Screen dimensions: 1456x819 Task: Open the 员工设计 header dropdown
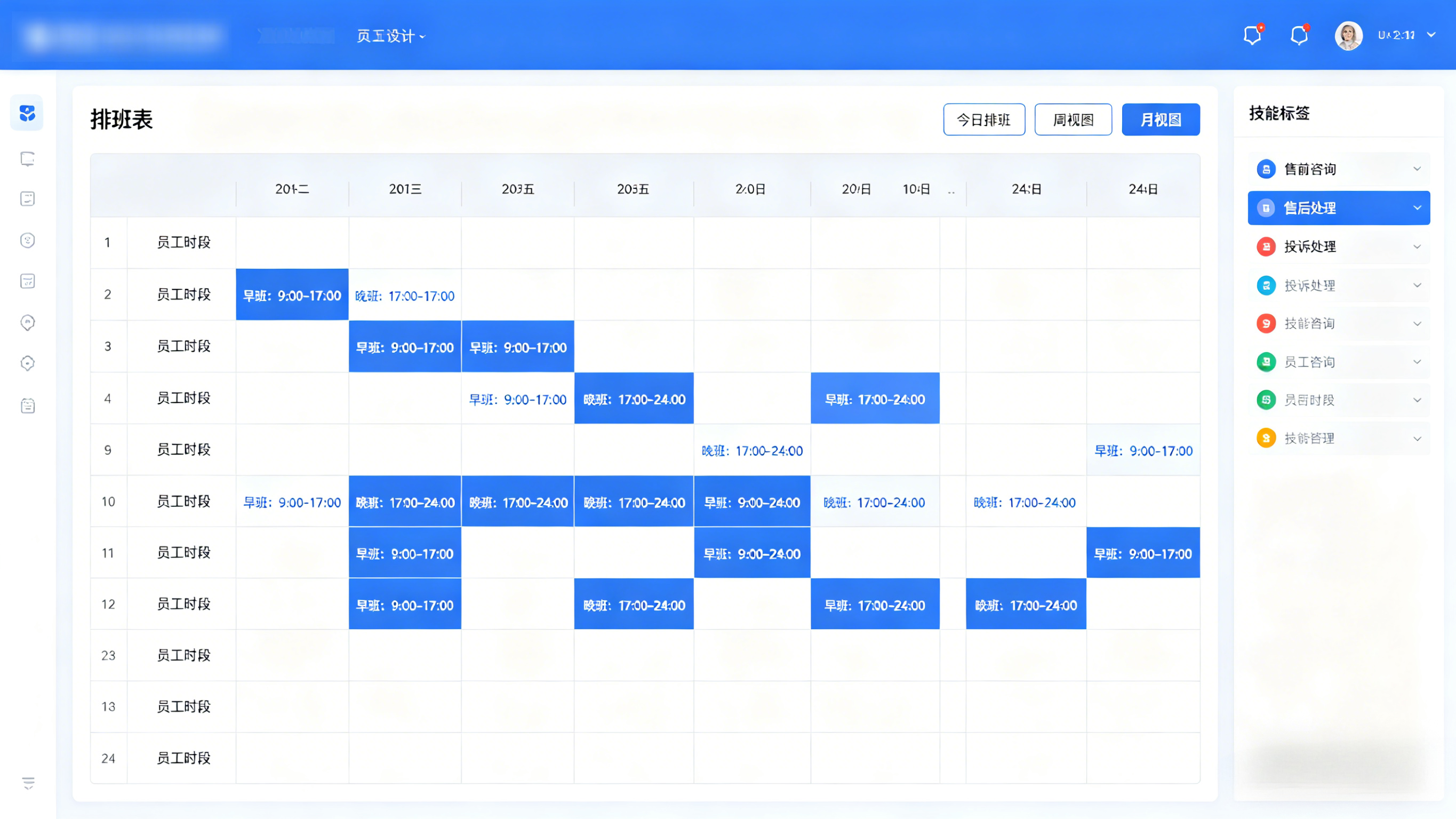tap(390, 36)
